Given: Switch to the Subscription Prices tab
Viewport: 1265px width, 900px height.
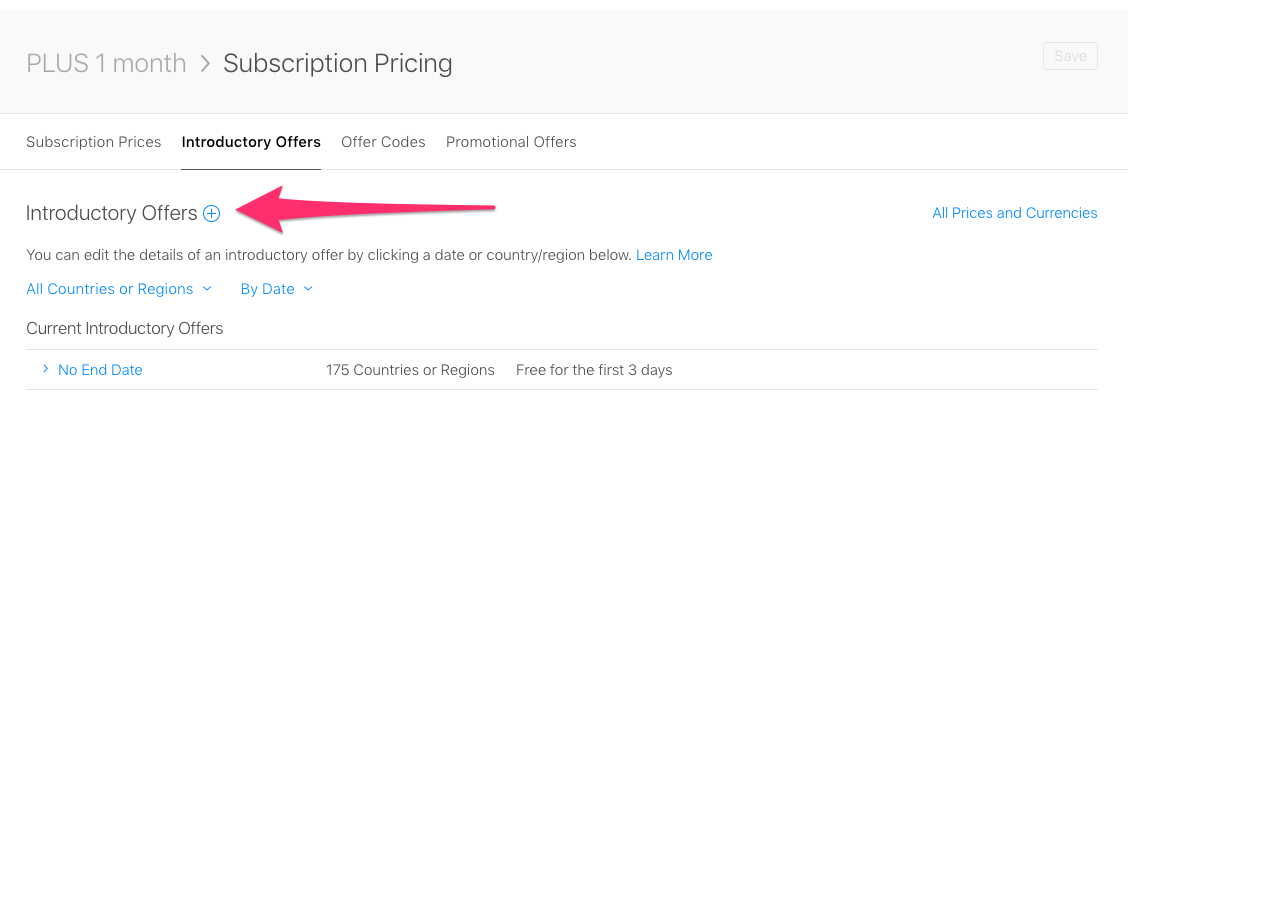Looking at the screenshot, I should 93,141.
